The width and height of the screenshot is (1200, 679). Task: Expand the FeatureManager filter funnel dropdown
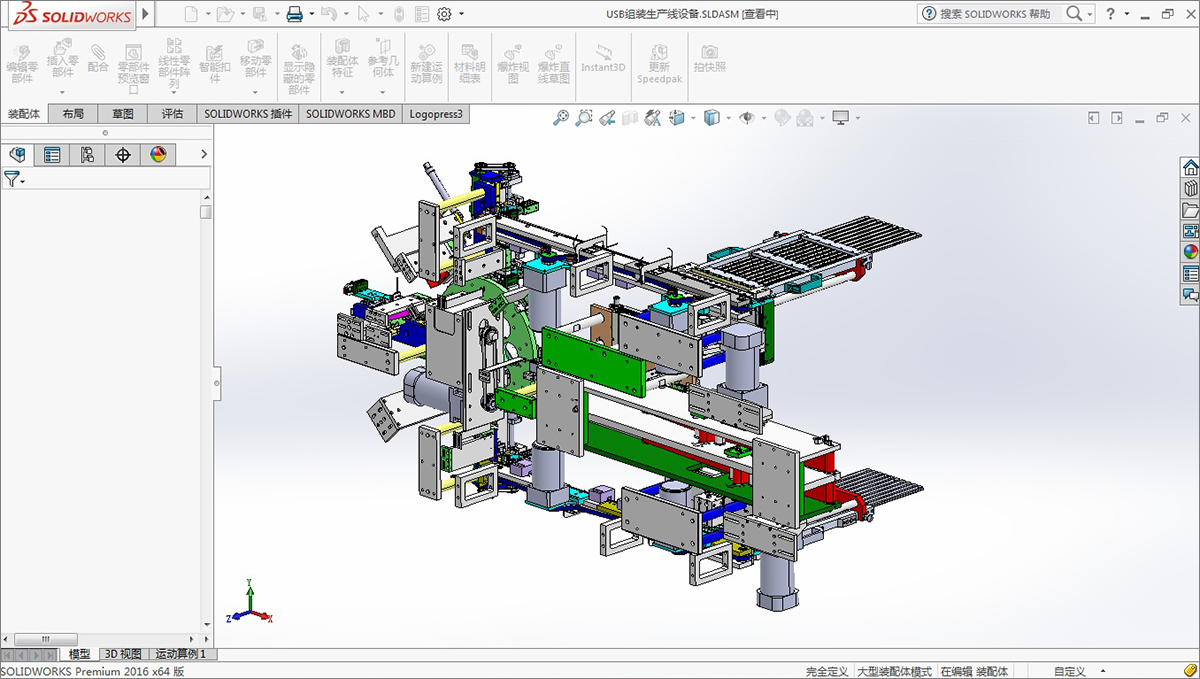[x=22, y=181]
